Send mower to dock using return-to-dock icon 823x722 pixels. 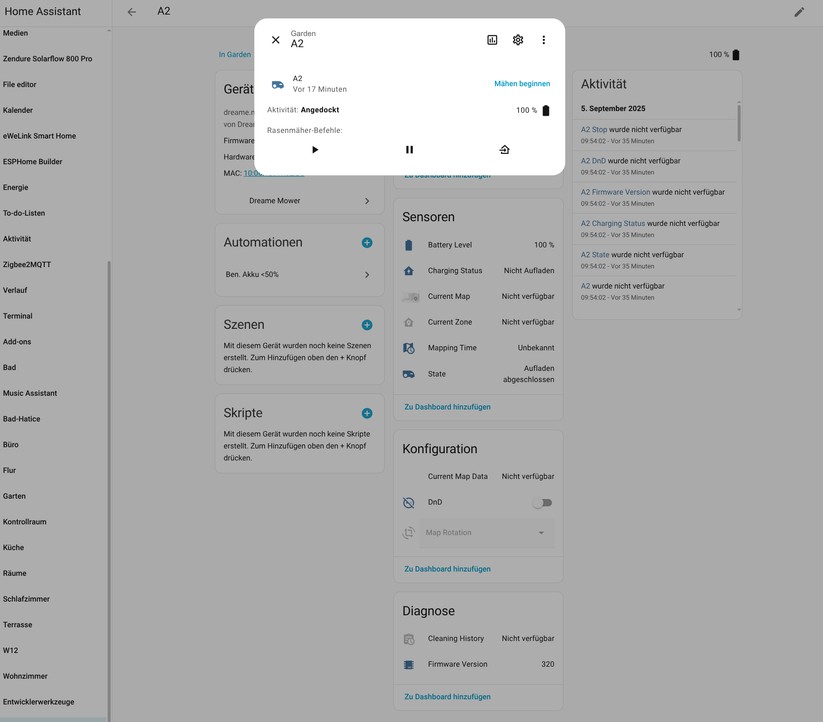click(504, 149)
